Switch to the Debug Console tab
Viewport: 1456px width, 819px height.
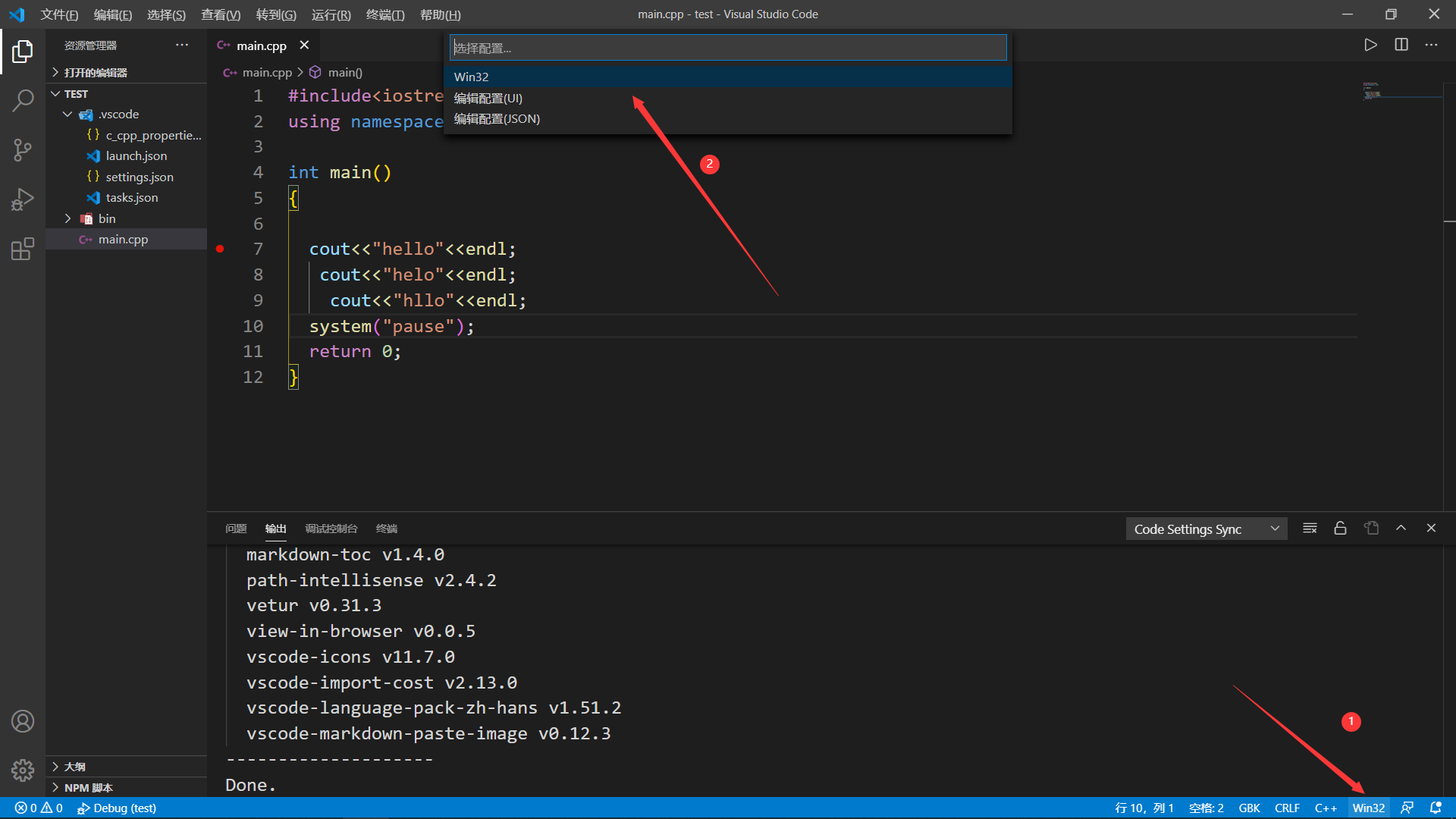tap(331, 529)
